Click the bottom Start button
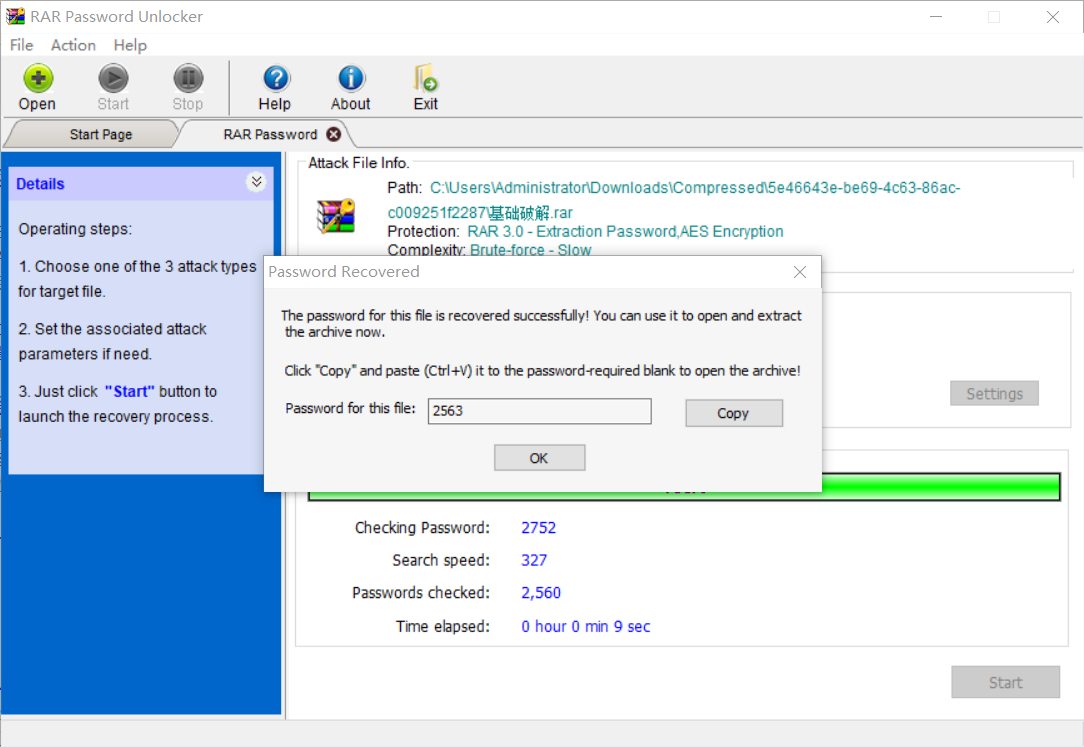Image resolution: width=1084 pixels, height=747 pixels. tap(1005, 682)
